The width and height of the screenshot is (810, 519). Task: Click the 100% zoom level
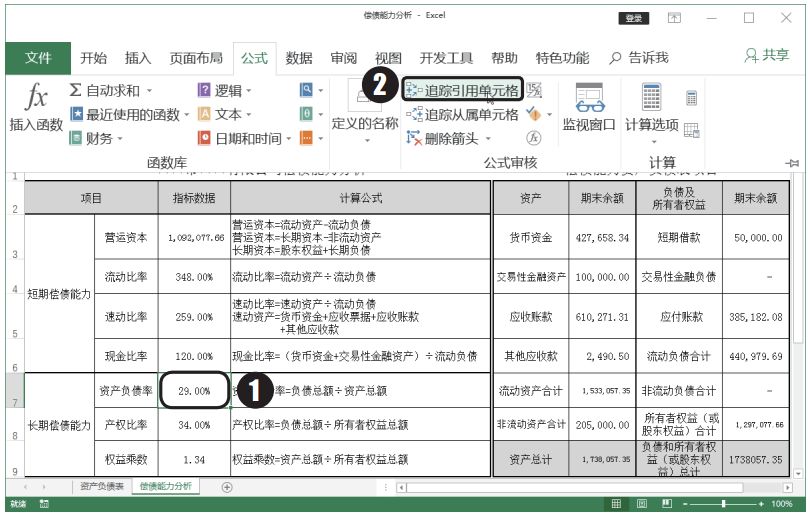[x=782, y=504]
